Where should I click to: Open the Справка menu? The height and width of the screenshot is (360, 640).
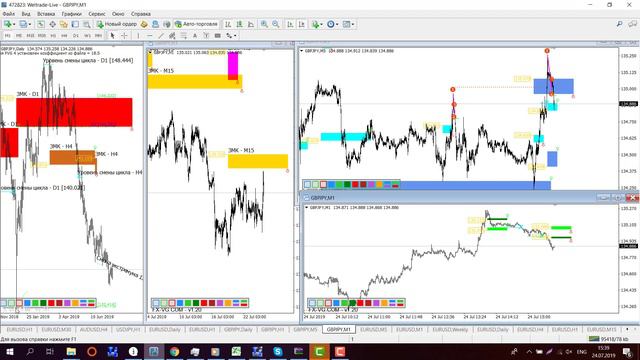[141, 14]
